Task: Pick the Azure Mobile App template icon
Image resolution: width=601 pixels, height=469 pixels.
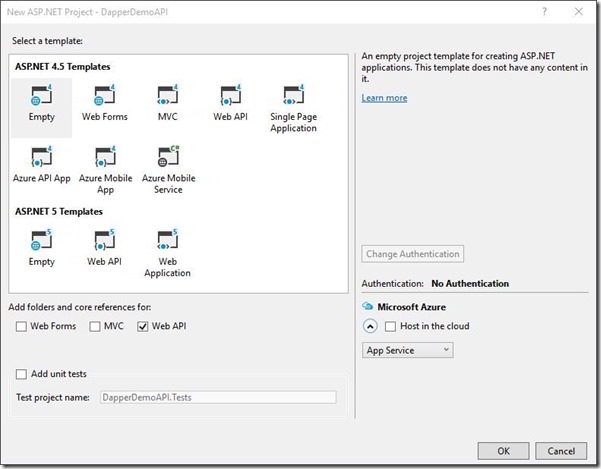Action: click(105, 156)
